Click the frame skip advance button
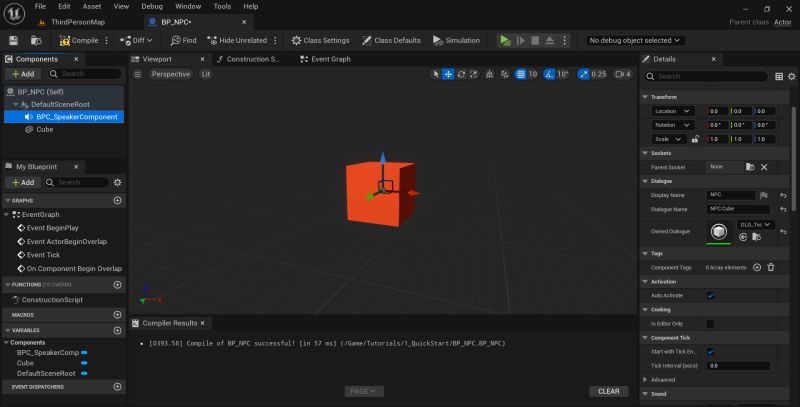The image size is (800, 407). [520, 40]
